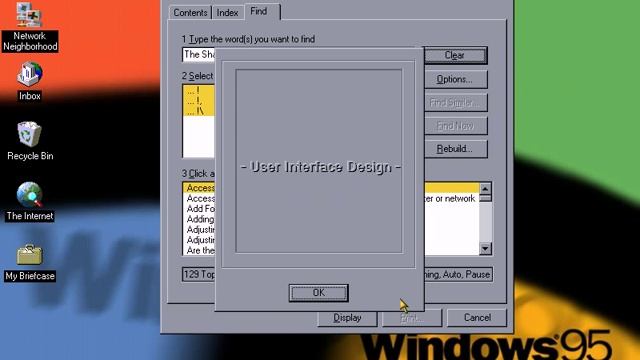This screenshot has width=640, height=360.
Task: Select the highlighted 'Access' topic row
Action: click(x=199, y=188)
